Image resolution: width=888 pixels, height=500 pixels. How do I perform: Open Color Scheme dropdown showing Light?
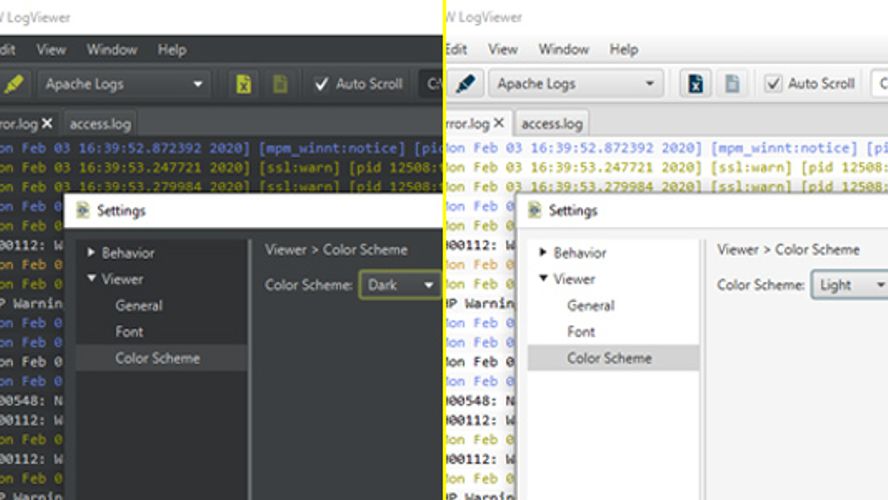[x=849, y=285]
